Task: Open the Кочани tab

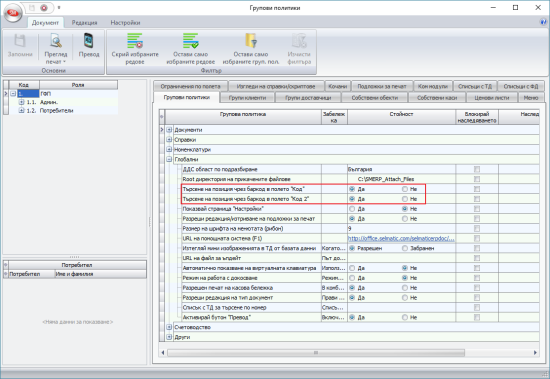Action: [x=337, y=86]
